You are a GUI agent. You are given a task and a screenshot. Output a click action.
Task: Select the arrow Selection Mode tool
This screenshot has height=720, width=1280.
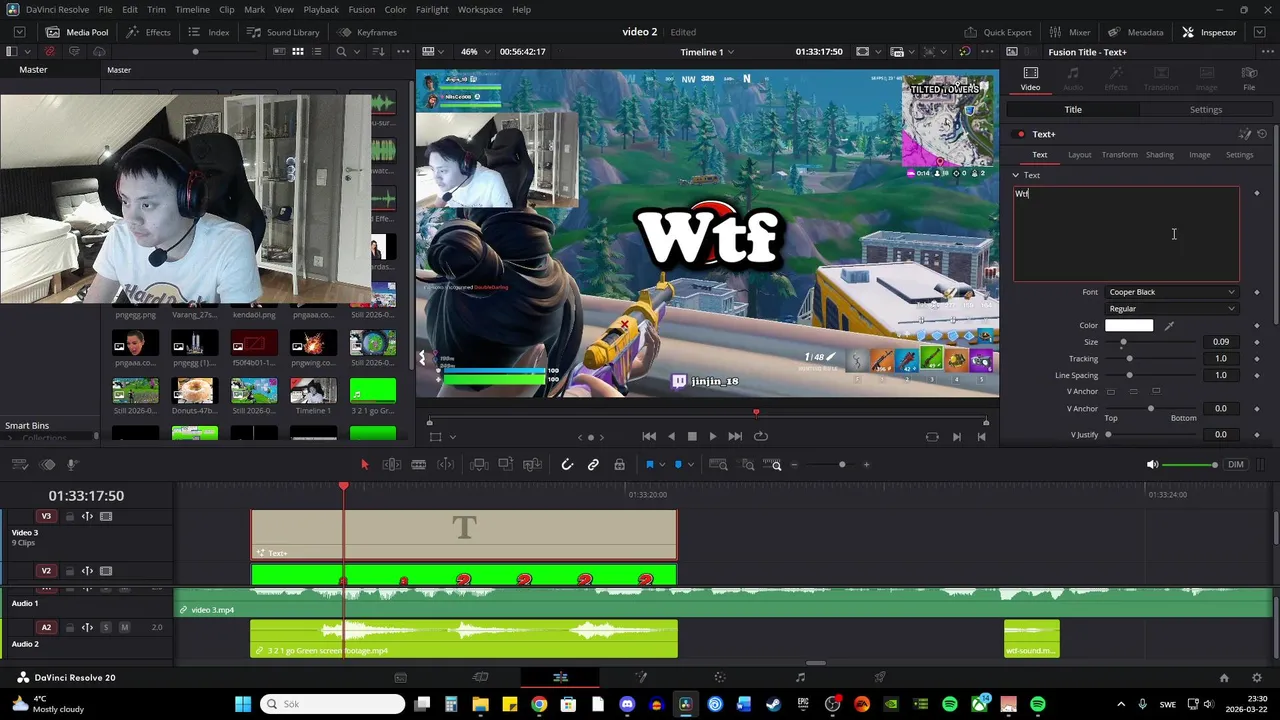[364, 464]
